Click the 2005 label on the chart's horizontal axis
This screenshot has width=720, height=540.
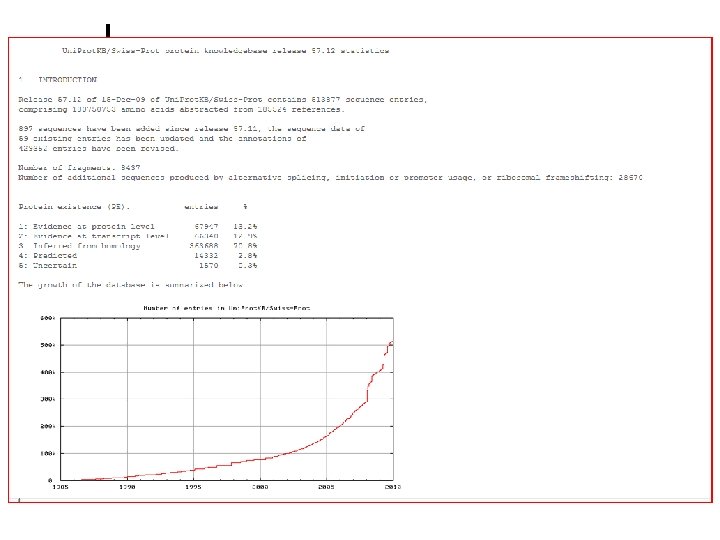coord(326,487)
